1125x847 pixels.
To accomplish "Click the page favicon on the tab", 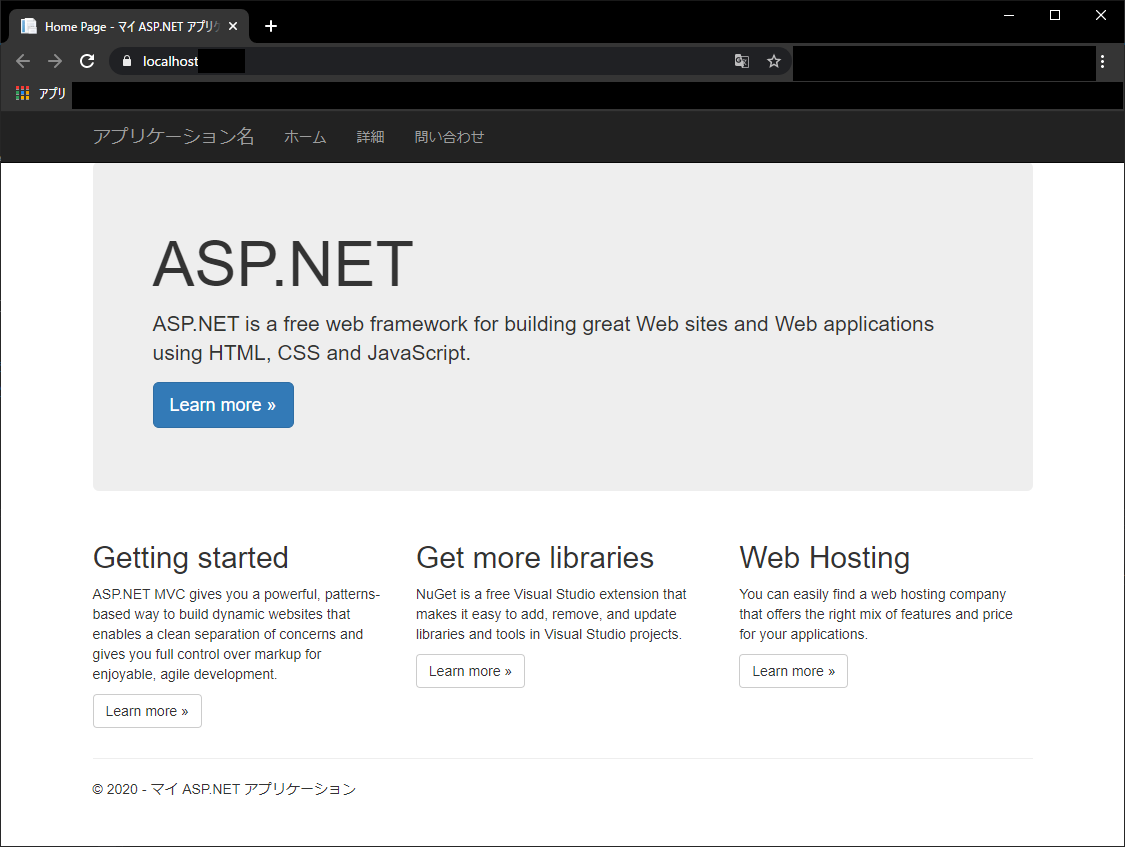I will [x=29, y=27].
